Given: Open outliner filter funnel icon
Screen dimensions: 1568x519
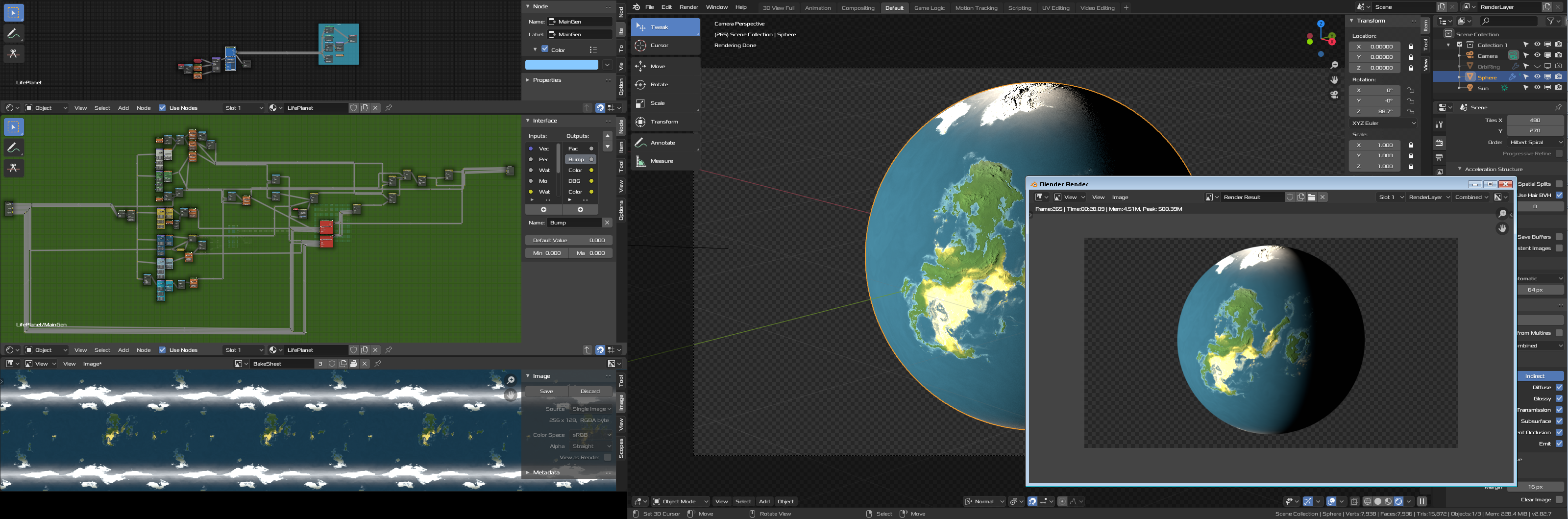Looking at the screenshot, I should [x=1550, y=21].
